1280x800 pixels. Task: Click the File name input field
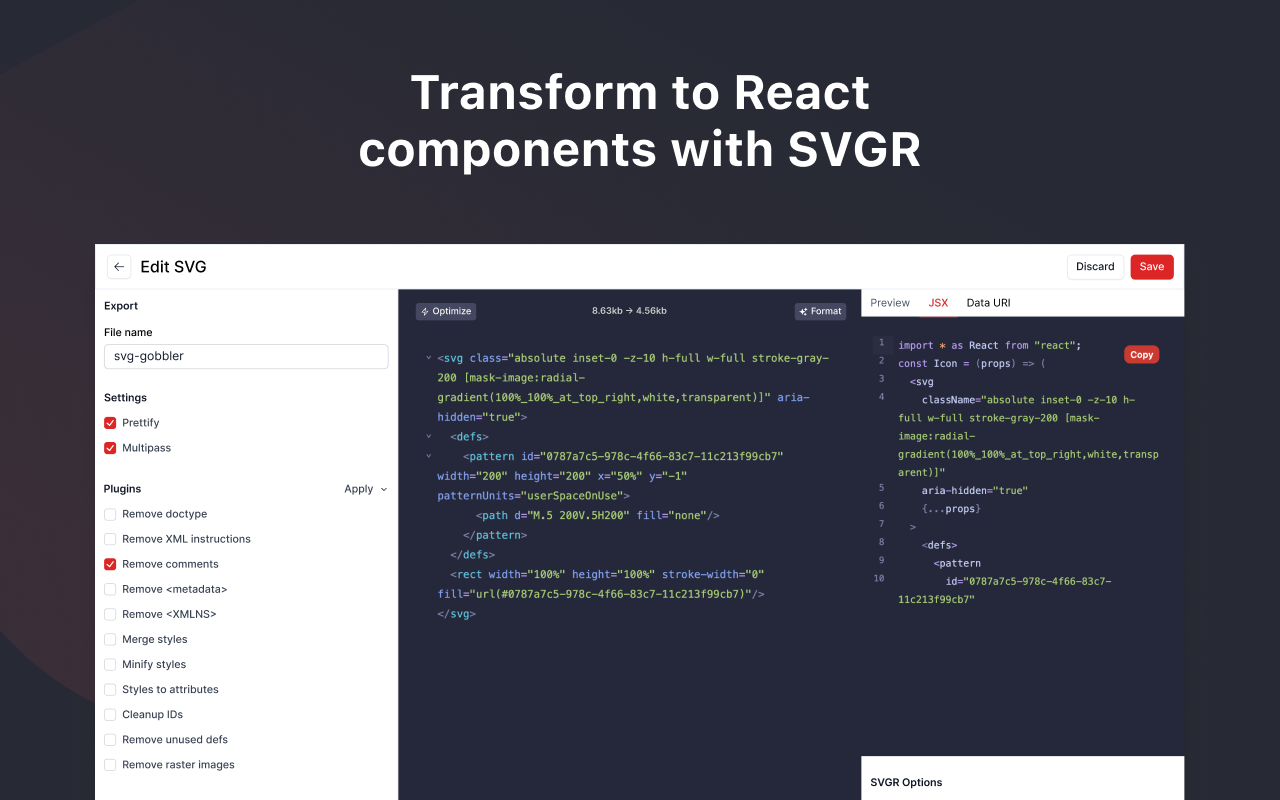pos(246,356)
